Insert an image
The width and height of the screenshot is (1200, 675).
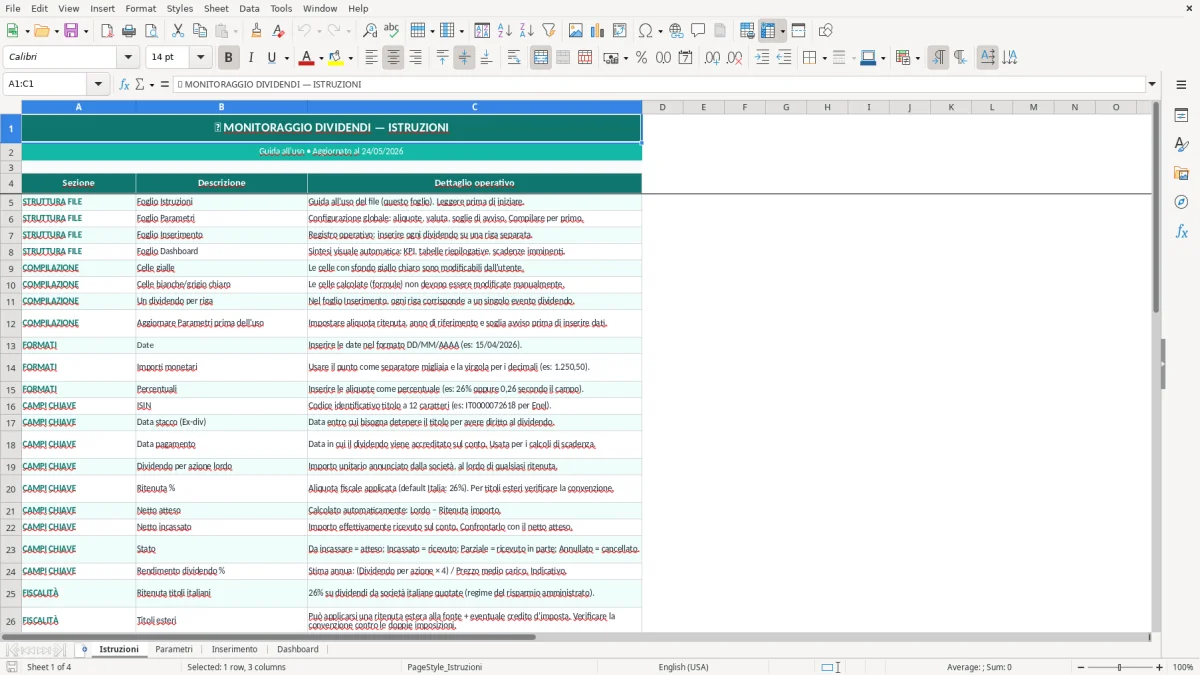tap(576, 31)
